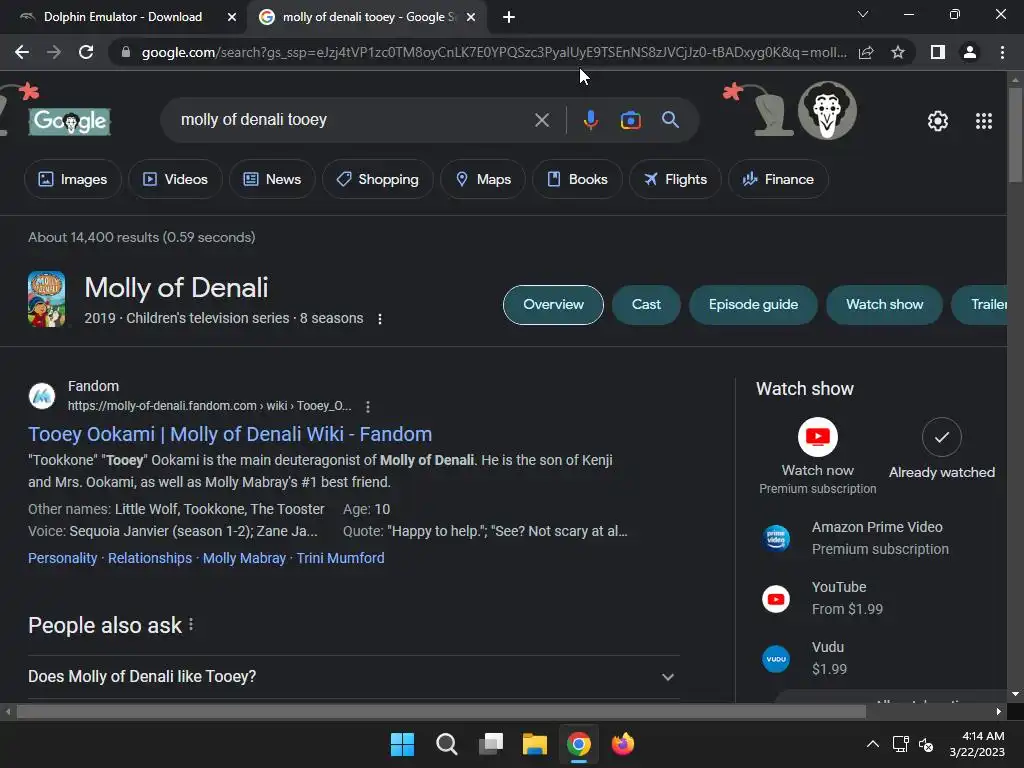Filter results by News

coord(272,179)
